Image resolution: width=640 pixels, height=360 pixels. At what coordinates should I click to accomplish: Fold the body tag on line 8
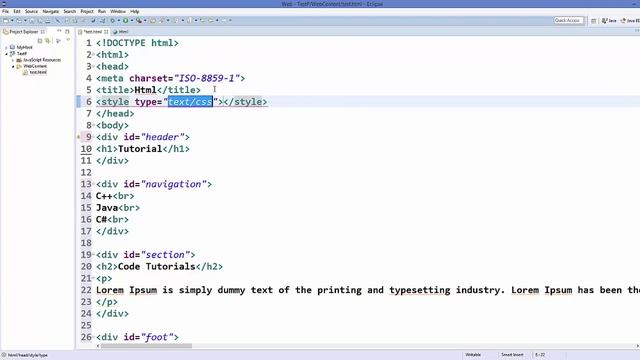point(94,125)
